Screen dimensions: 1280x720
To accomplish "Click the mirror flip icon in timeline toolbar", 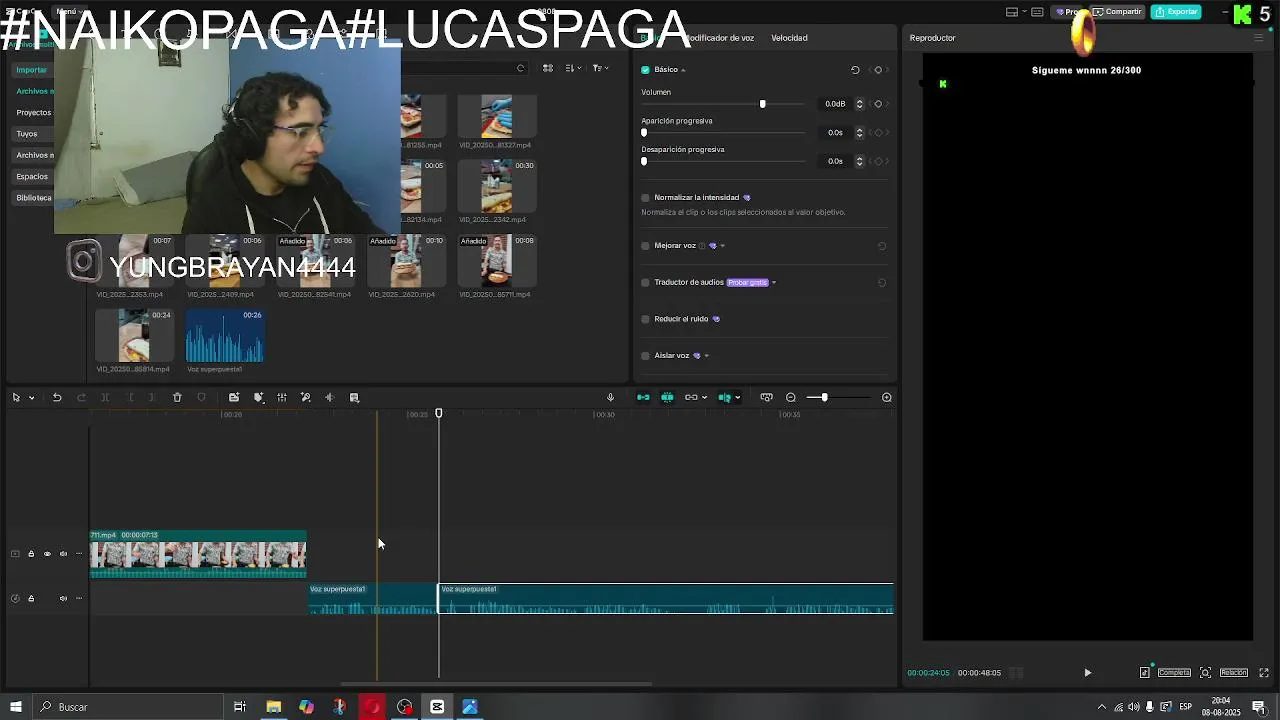I will tap(329, 398).
